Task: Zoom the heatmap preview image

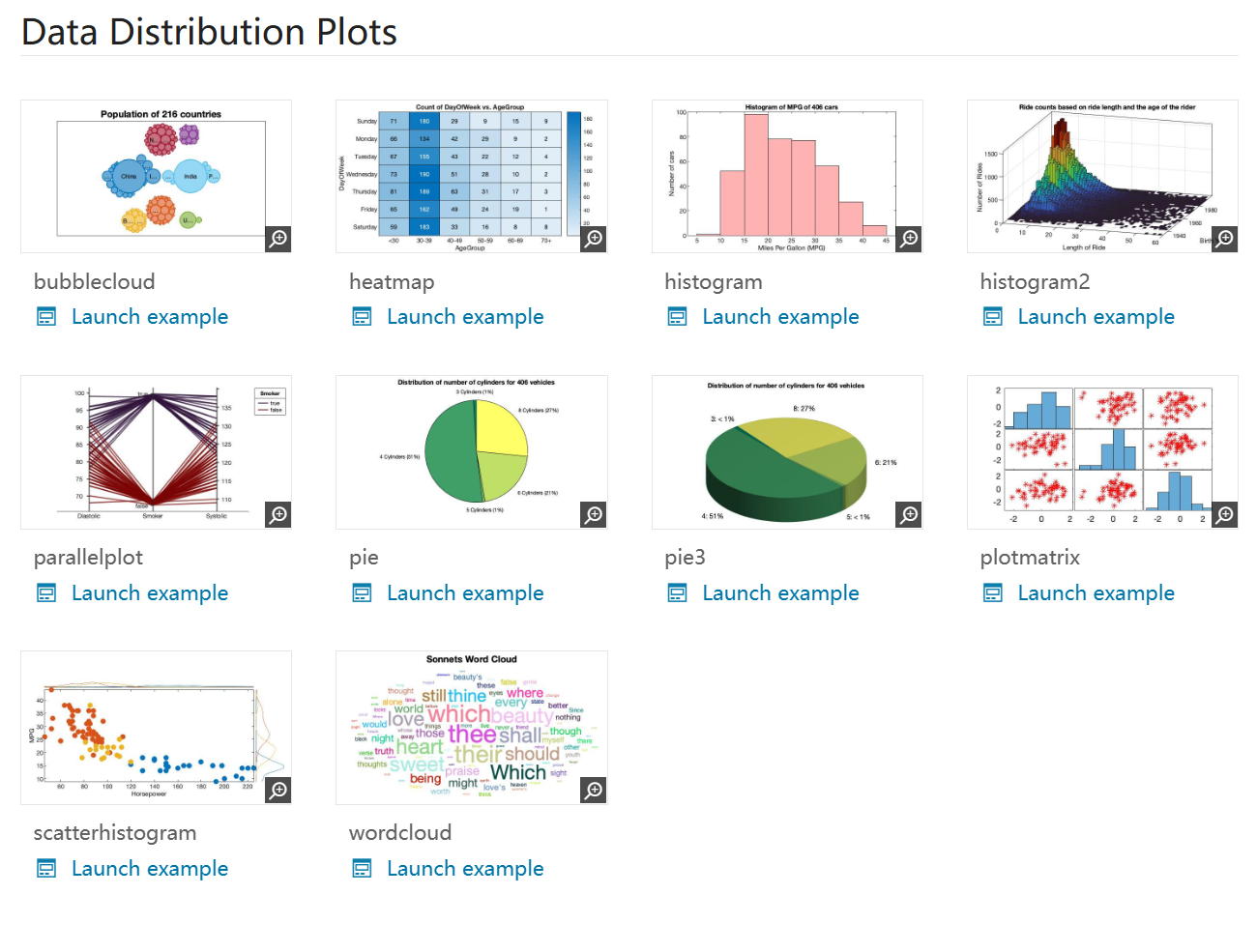Action: pyautogui.click(x=594, y=239)
